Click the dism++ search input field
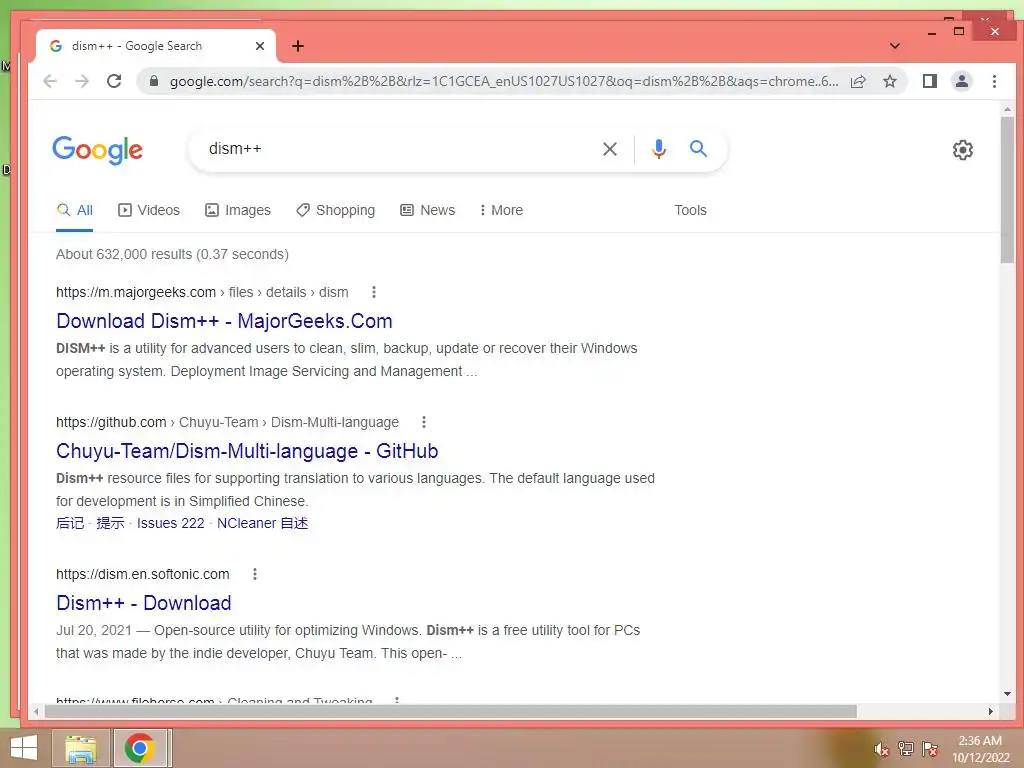 tap(398, 149)
